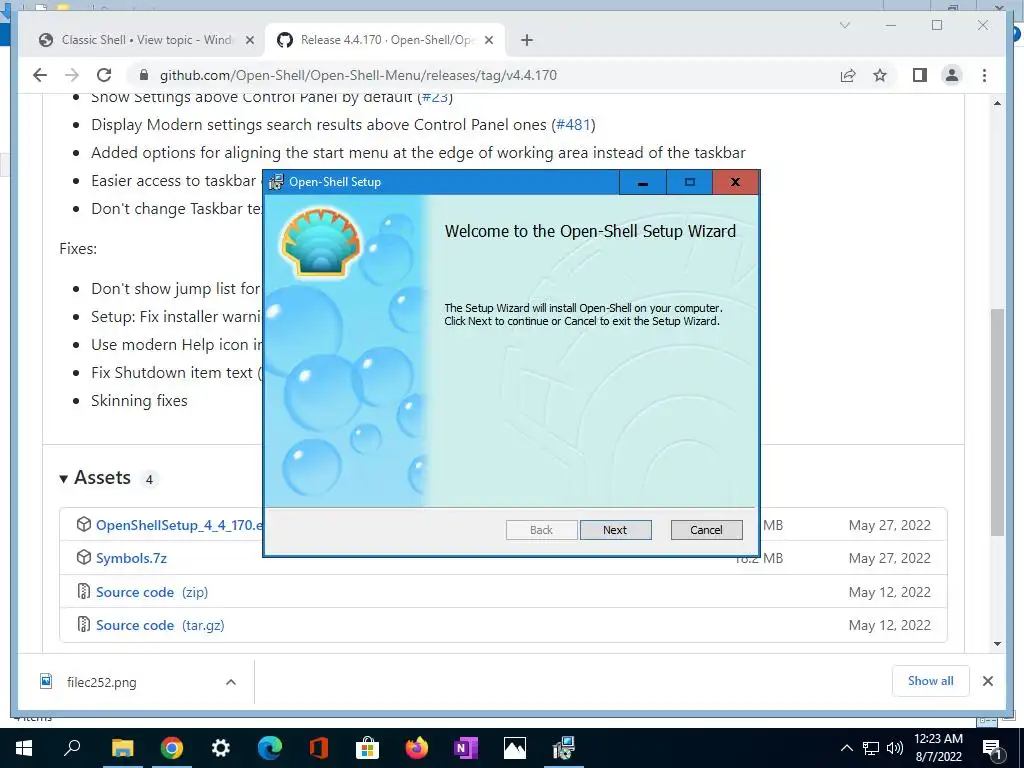
Task: Switch to Classic Shell View topic tab
Action: [146, 40]
